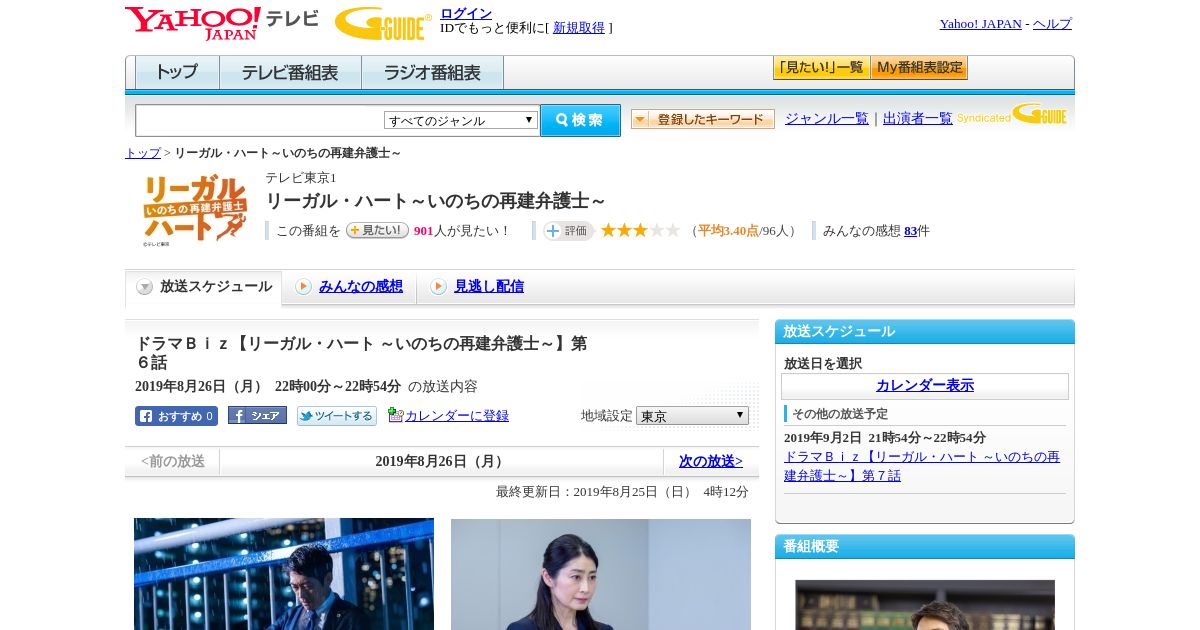This screenshot has width=1200, height=630.
Task: Click the Facebook シェア button
Action: 257,415
